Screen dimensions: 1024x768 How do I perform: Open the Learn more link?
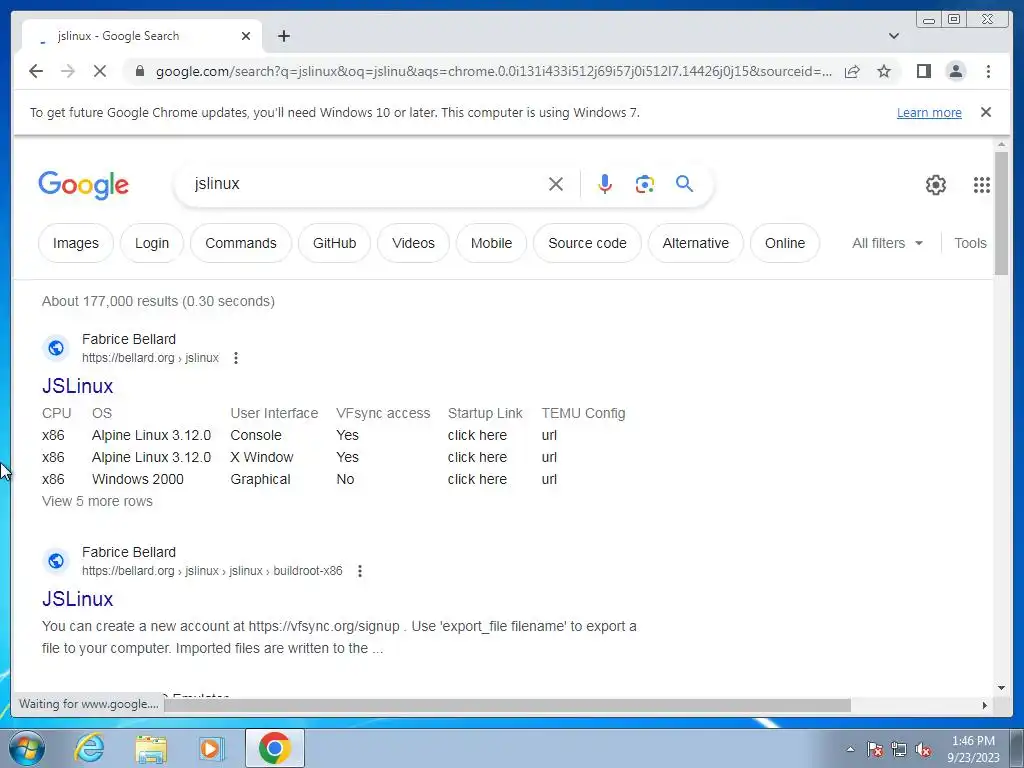pos(929,112)
